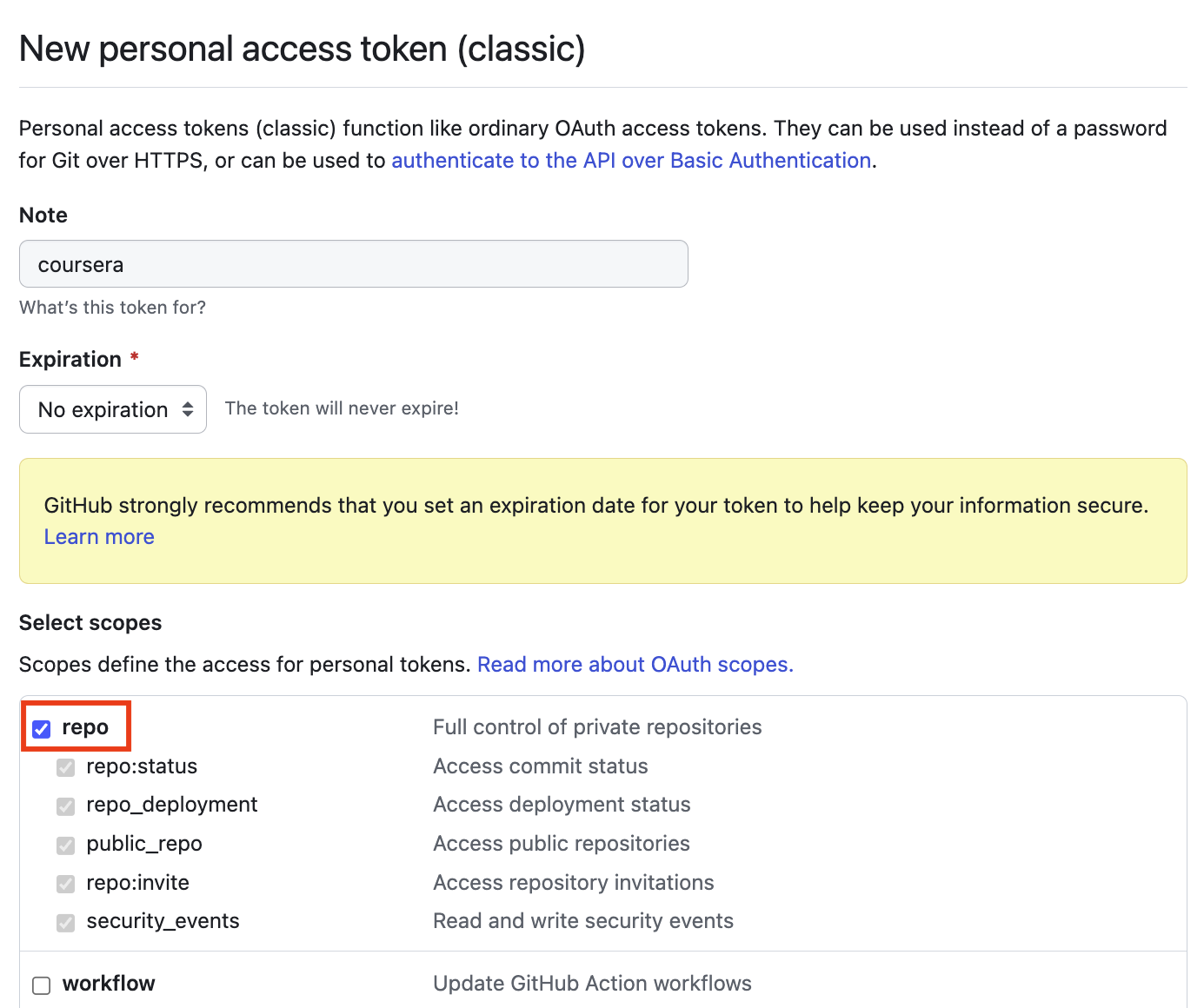
Task: Click the security_events label text
Action: tap(163, 921)
